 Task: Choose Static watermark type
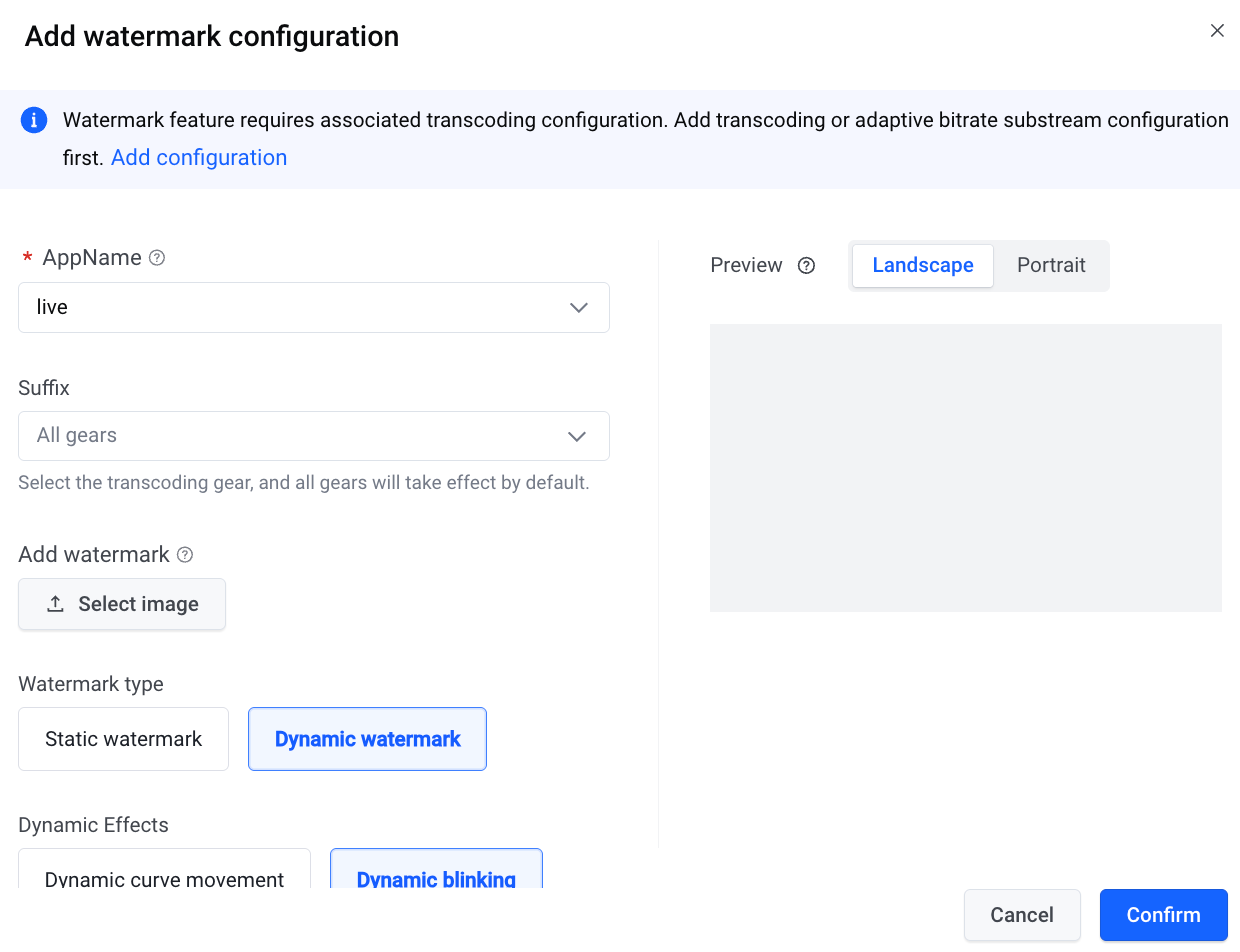124,739
